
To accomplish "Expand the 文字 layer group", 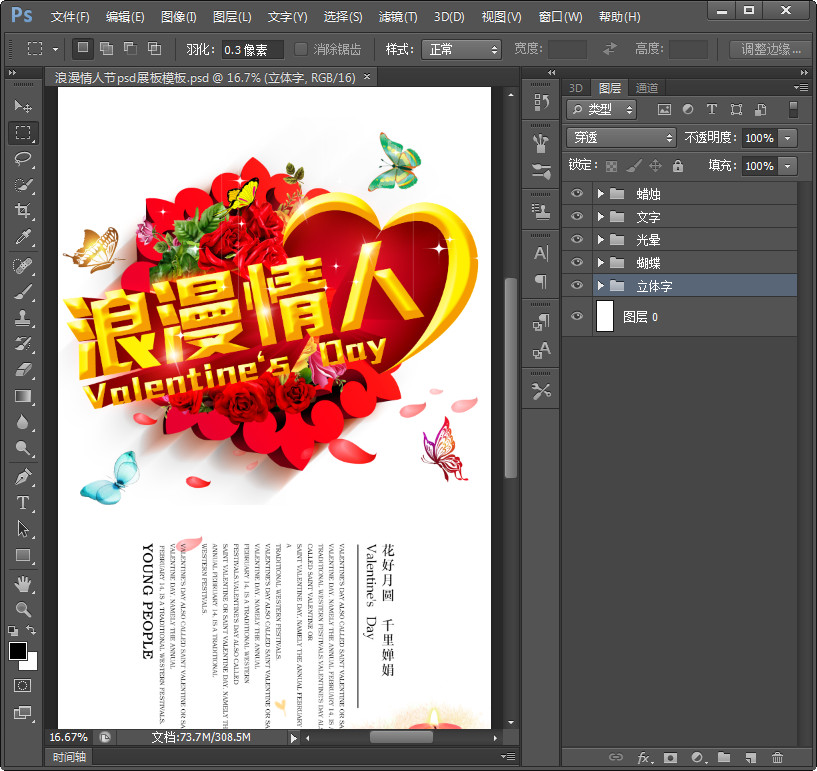I will tap(600, 217).
